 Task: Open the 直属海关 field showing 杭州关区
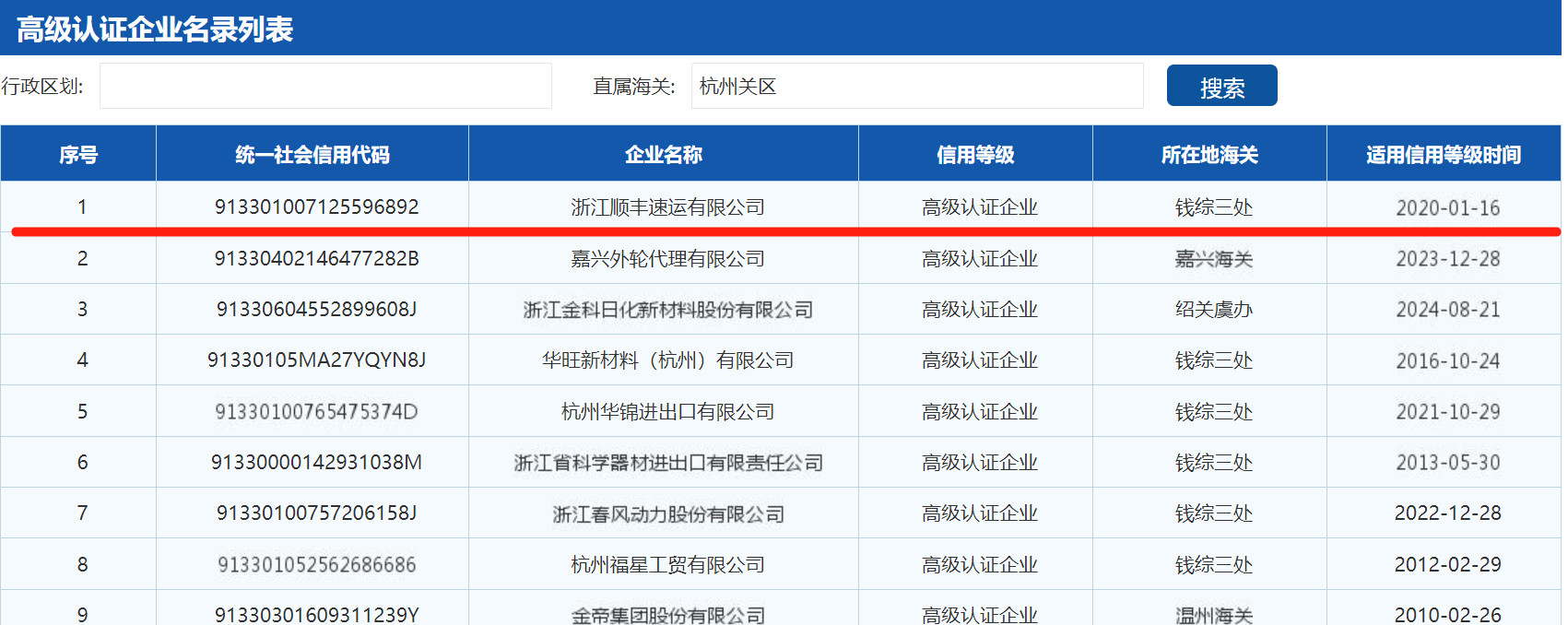coord(916,87)
